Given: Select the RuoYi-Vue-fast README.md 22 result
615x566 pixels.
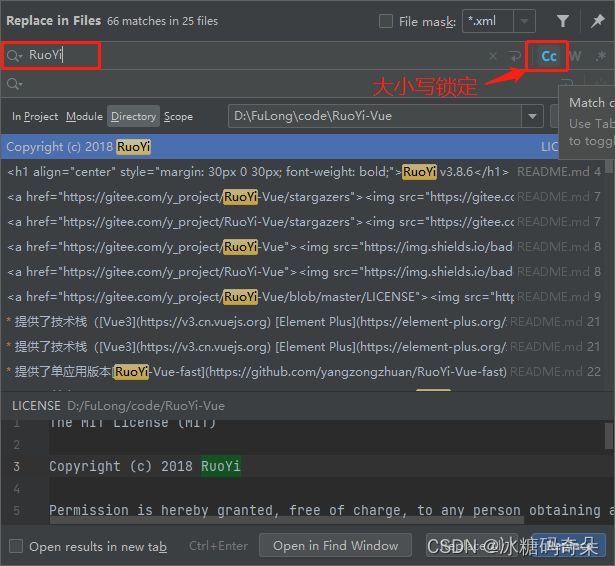Looking at the screenshot, I should click(x=302, y=372).
